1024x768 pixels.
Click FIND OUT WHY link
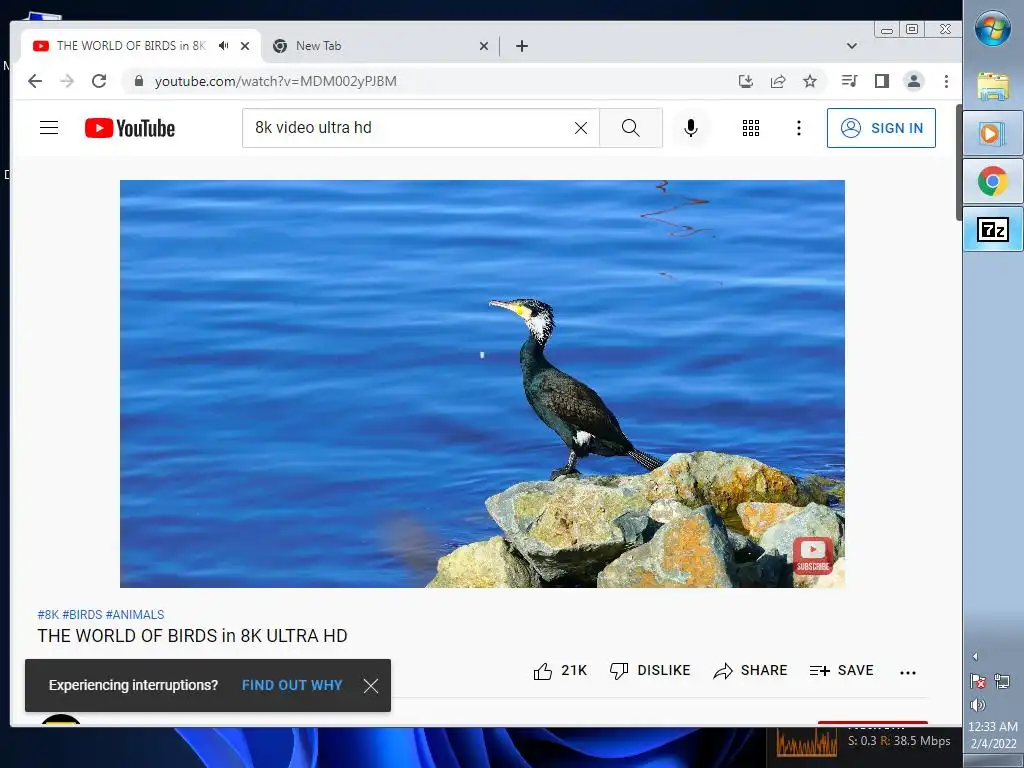(292, 685)
